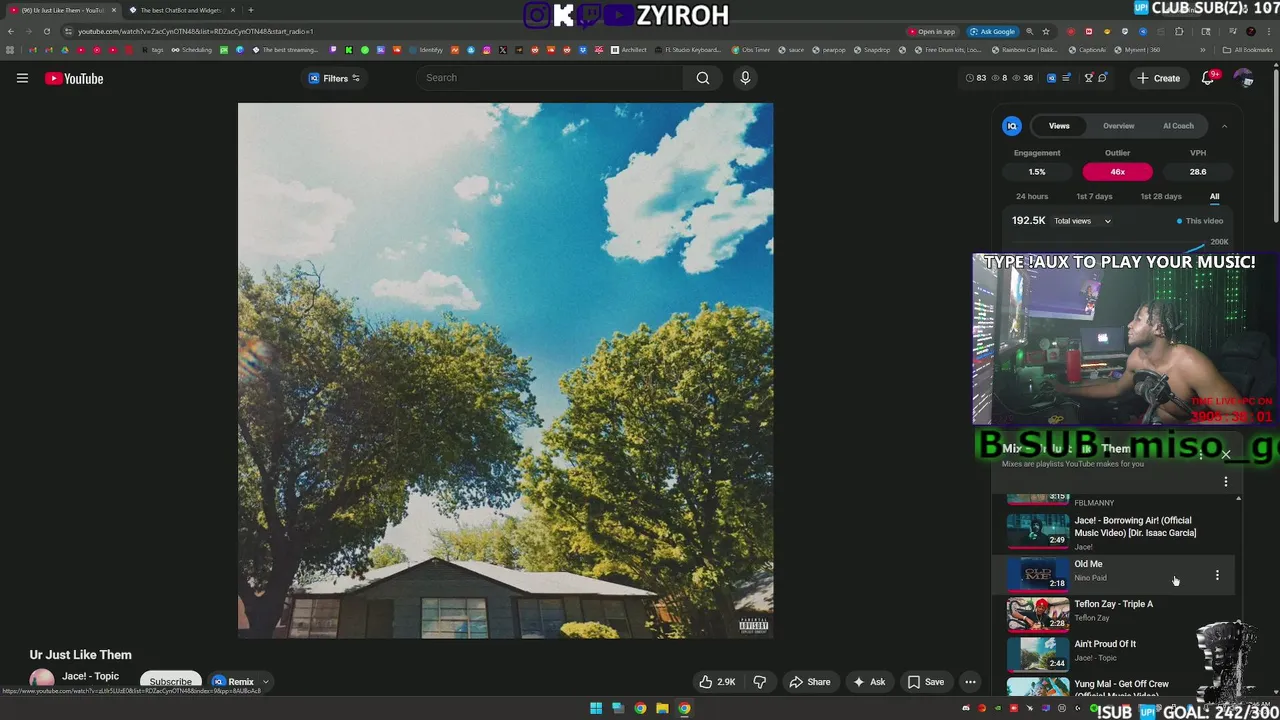Open the FL Studio Keyboard bookmark
The height and width of the screenshot is (720, 1280).
coord(687,50)
